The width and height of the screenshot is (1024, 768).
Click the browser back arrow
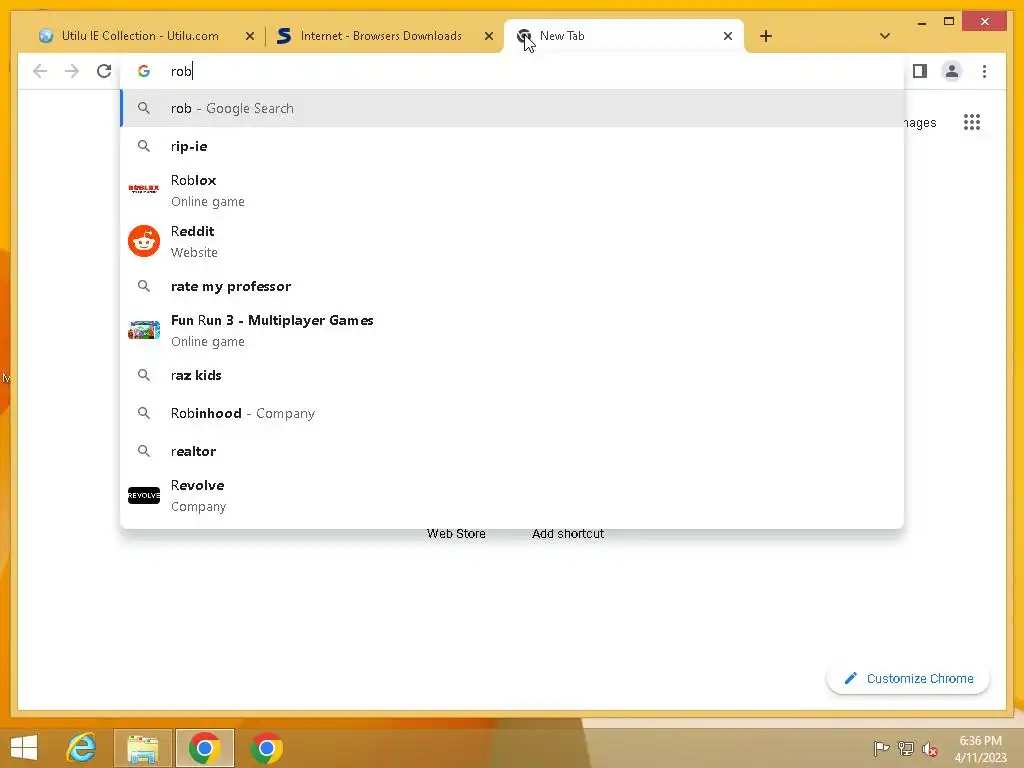coord(40,71)
